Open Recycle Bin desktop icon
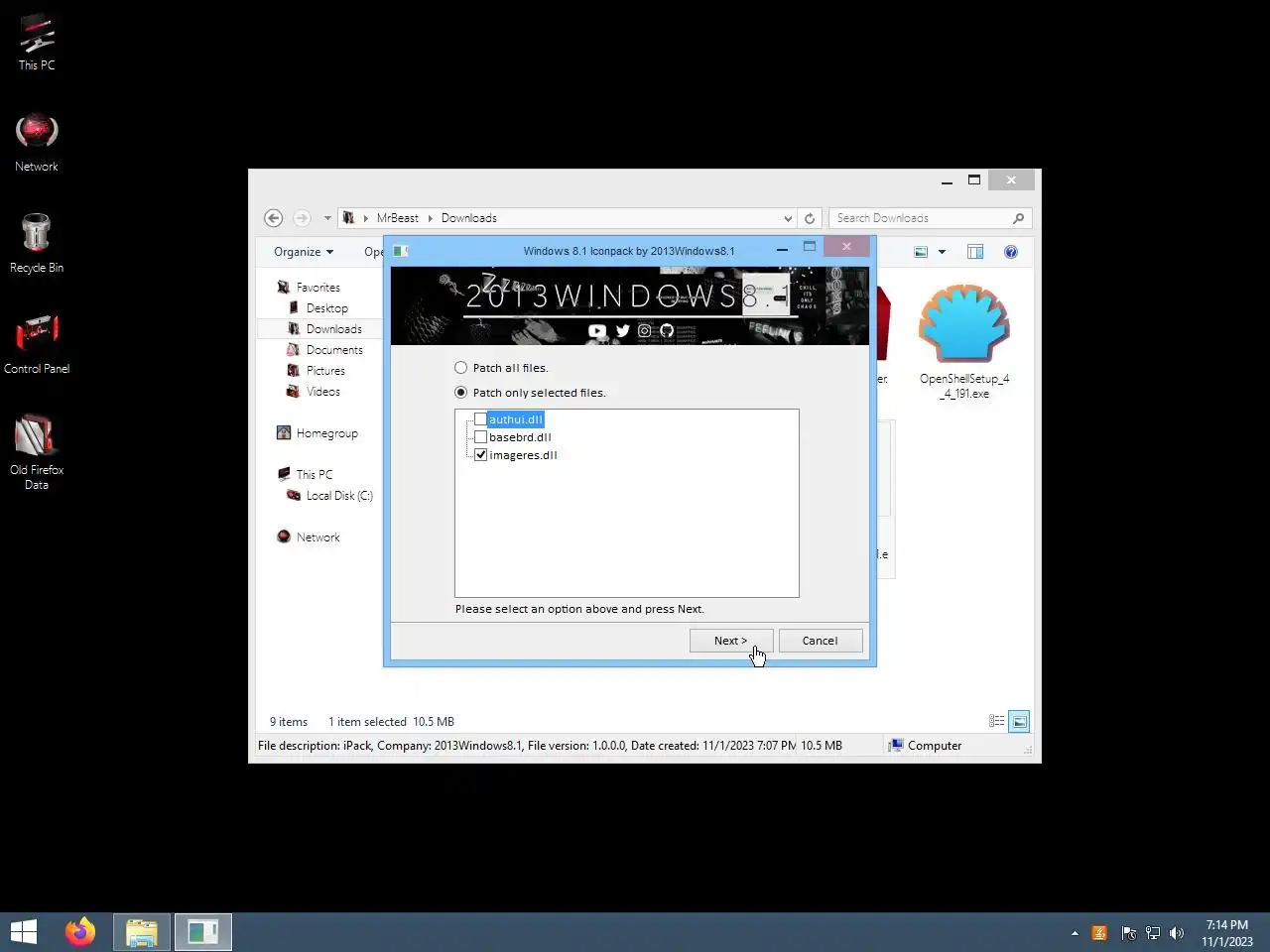The height and width of the screenshot is (952, 1270). (37, 243)
